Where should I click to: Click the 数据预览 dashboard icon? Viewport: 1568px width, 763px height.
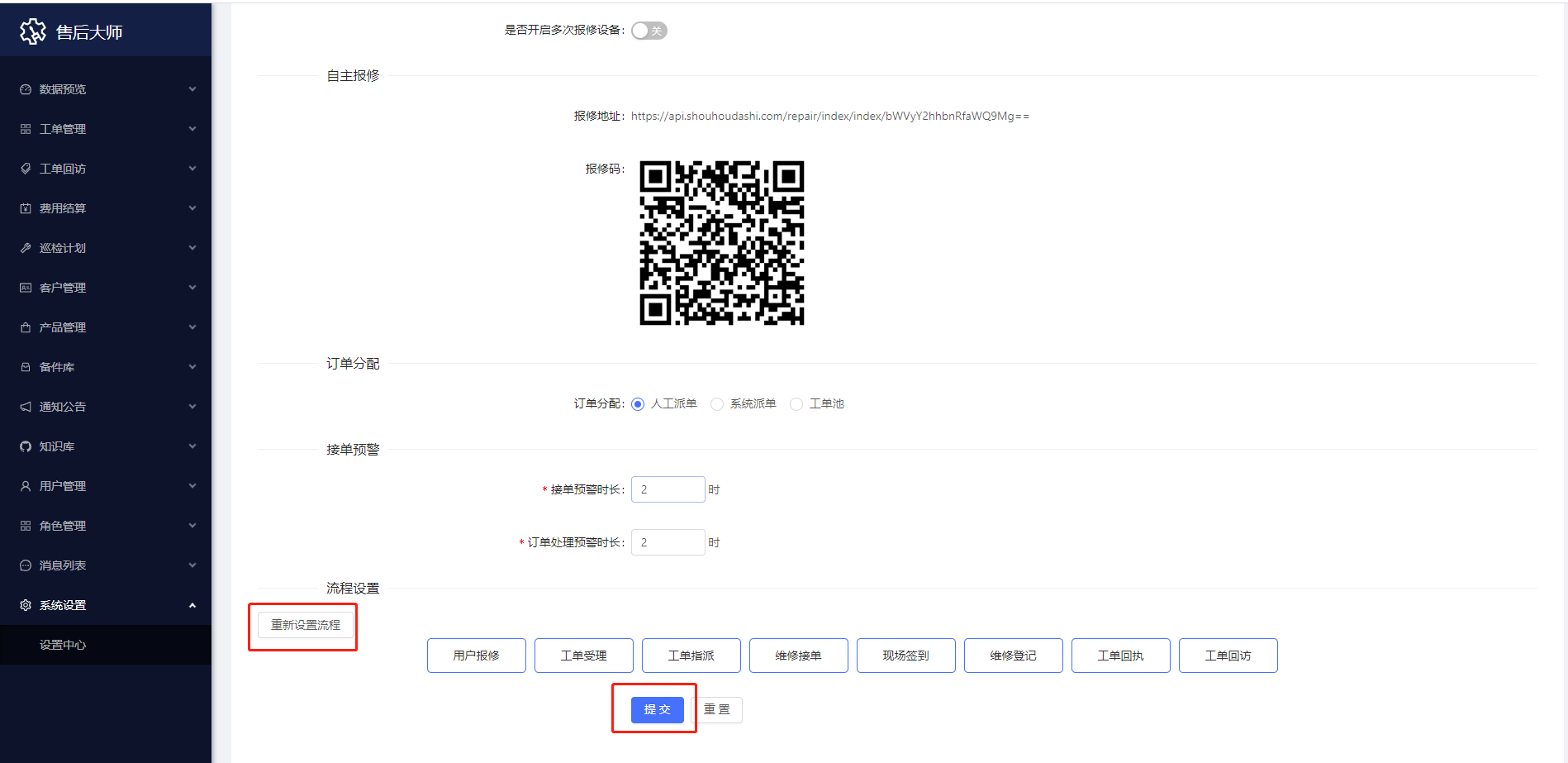pyautogui.click(x=26, y=89)
